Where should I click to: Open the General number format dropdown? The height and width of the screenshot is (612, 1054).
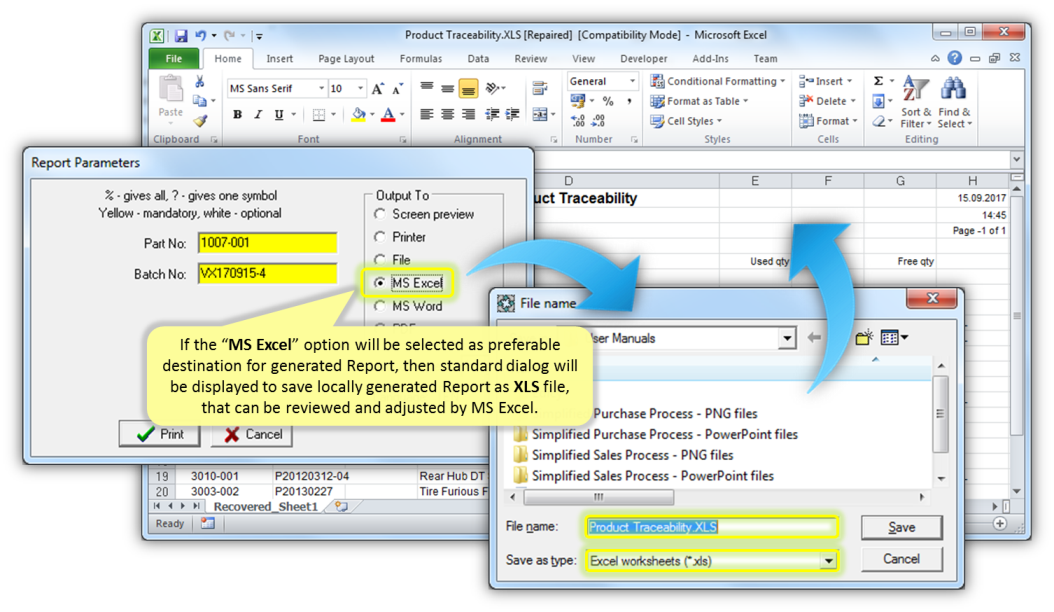point(632,81)
